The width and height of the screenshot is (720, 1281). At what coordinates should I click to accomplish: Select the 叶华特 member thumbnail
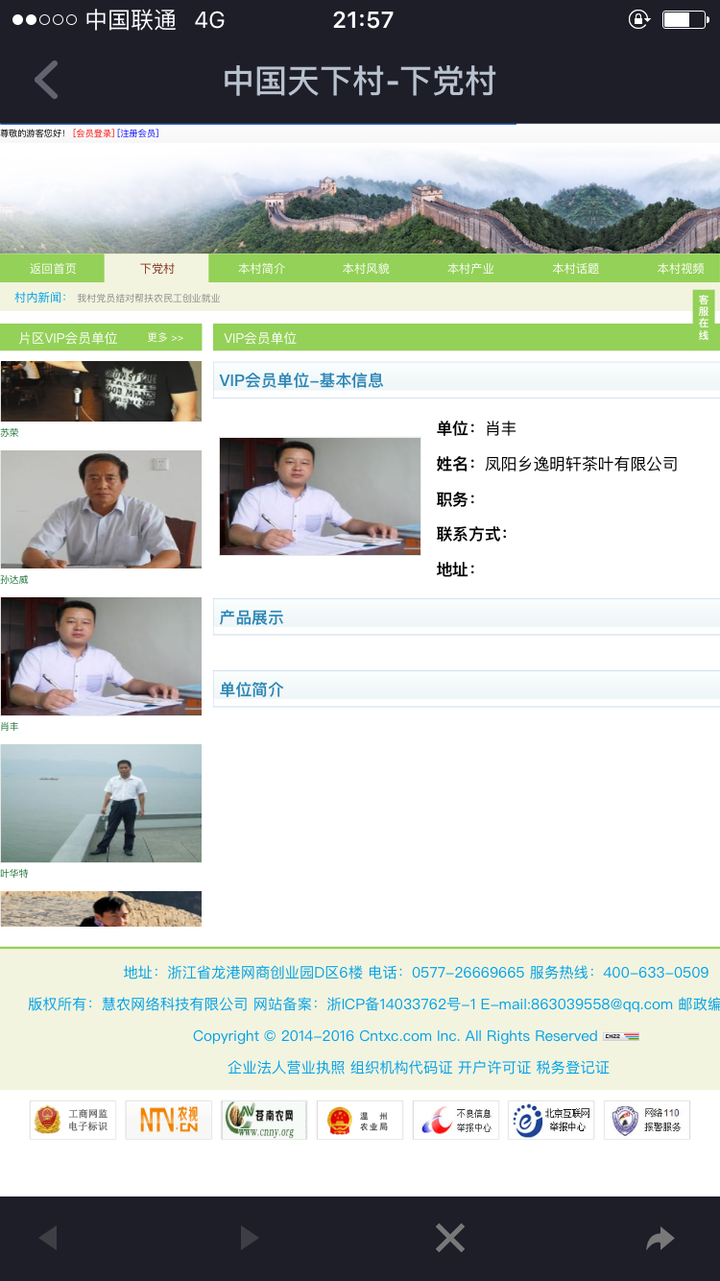[100, 803]
